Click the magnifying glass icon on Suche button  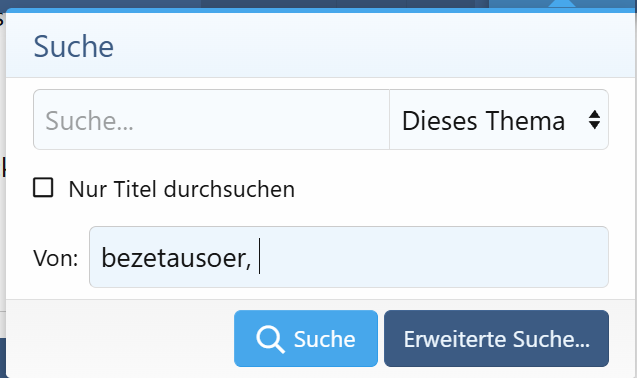tap(270, 339)
